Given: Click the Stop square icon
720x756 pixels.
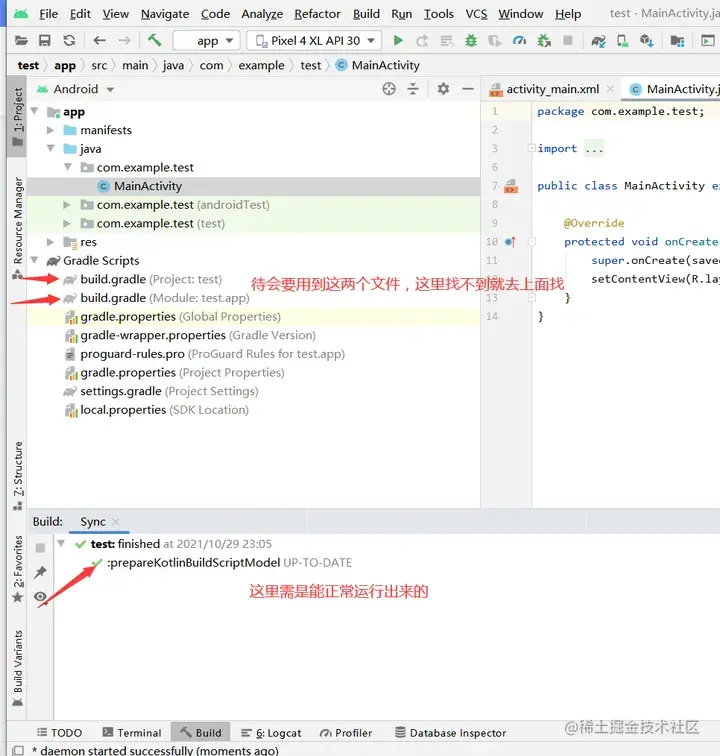Looking at the screenshot, I should click(568, 40).
